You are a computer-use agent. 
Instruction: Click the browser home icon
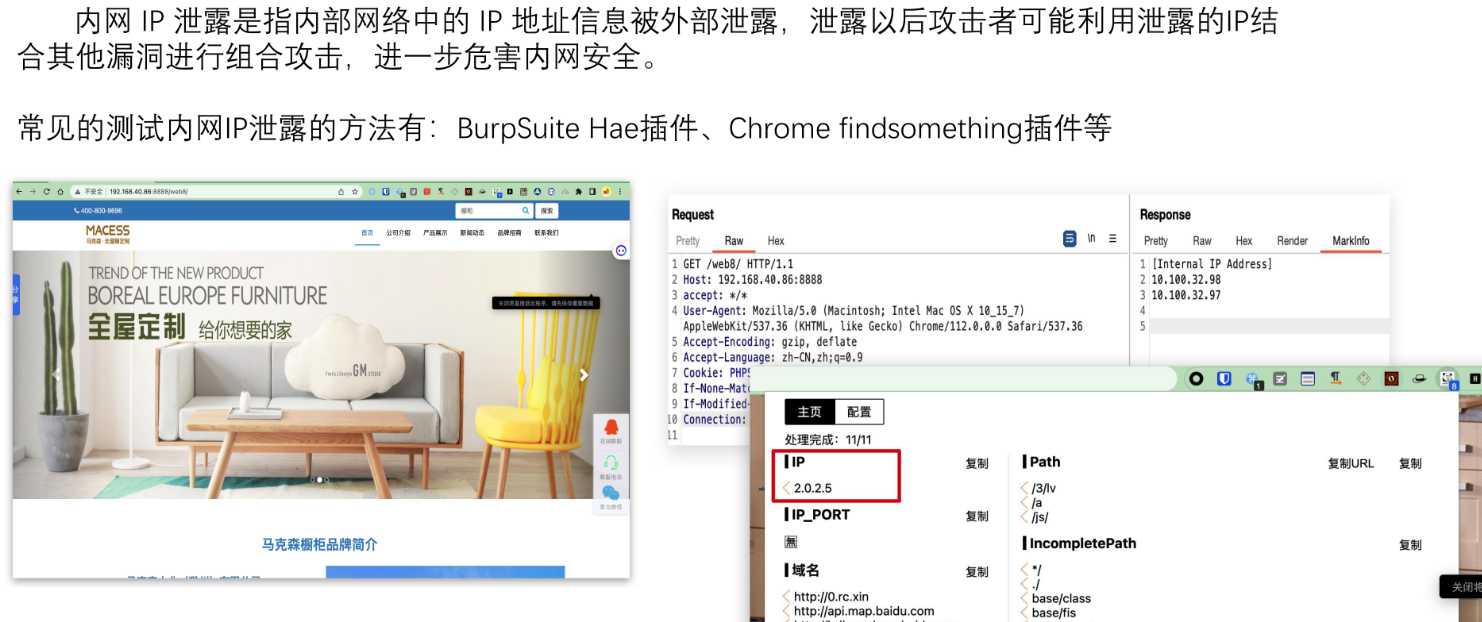60,191
